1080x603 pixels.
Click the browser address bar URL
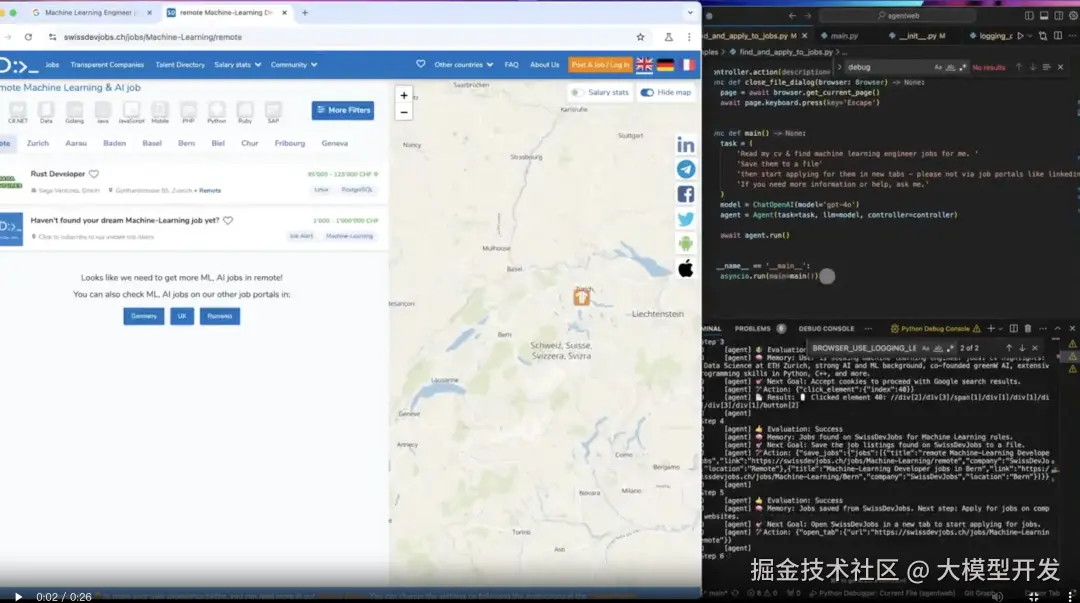coord(152,37)
